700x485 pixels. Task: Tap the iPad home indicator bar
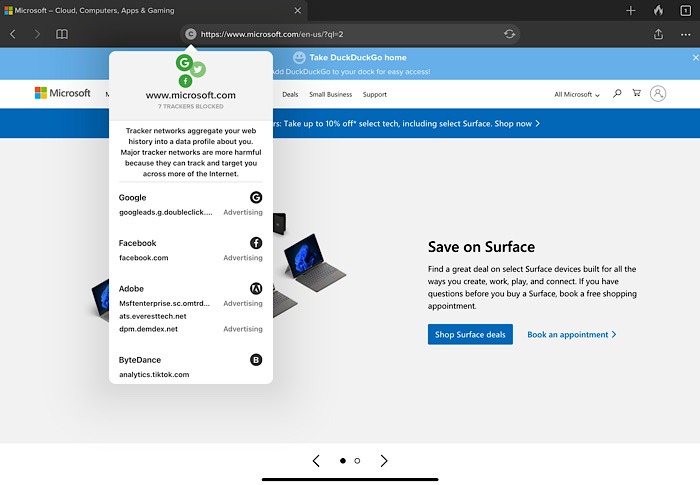(350, 479)
